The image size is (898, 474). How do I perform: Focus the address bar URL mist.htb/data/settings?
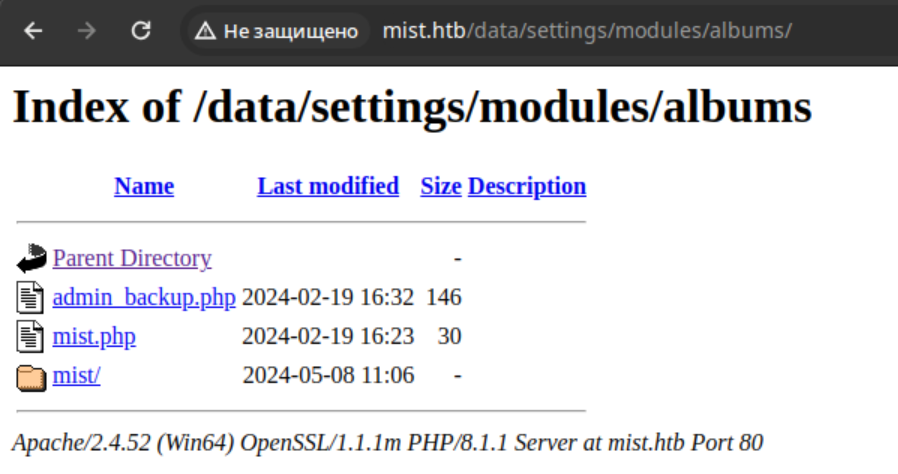(587, 31)
